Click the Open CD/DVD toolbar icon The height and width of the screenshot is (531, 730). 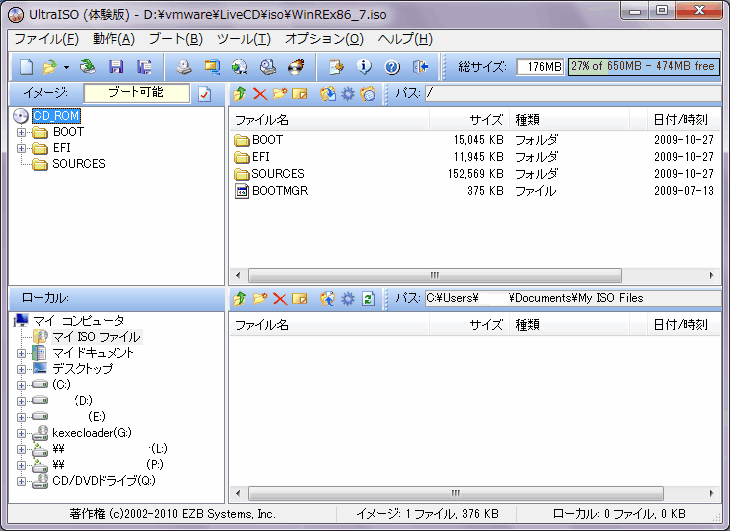click(x=88, y=67)
